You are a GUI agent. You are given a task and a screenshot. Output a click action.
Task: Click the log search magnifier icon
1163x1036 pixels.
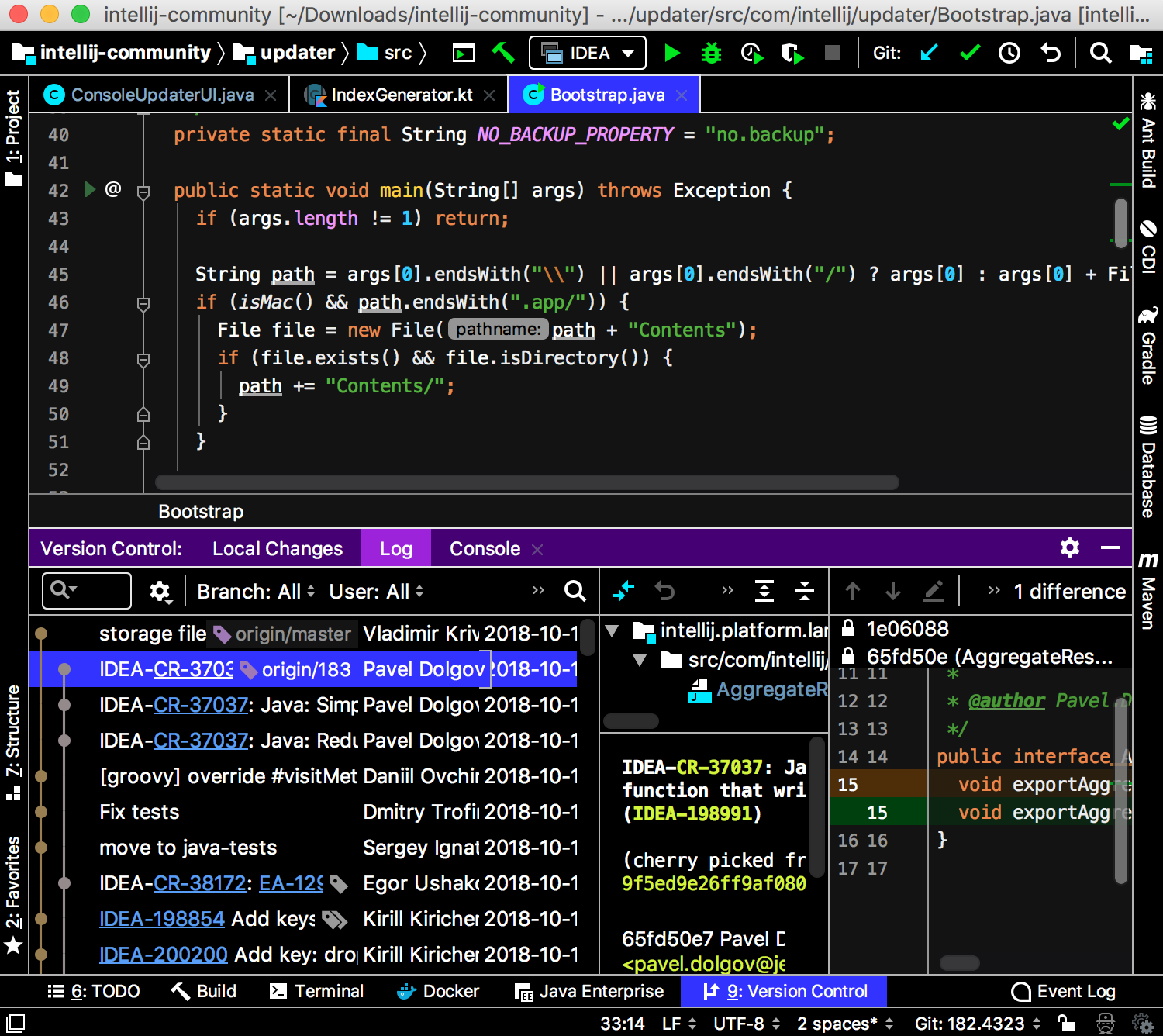point(575,591)
